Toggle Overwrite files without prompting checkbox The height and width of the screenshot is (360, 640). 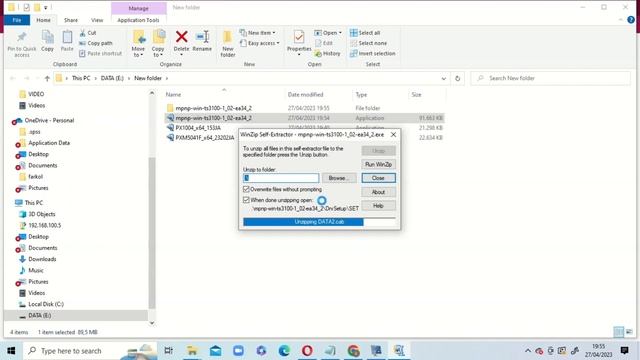[x=246, y=189]
